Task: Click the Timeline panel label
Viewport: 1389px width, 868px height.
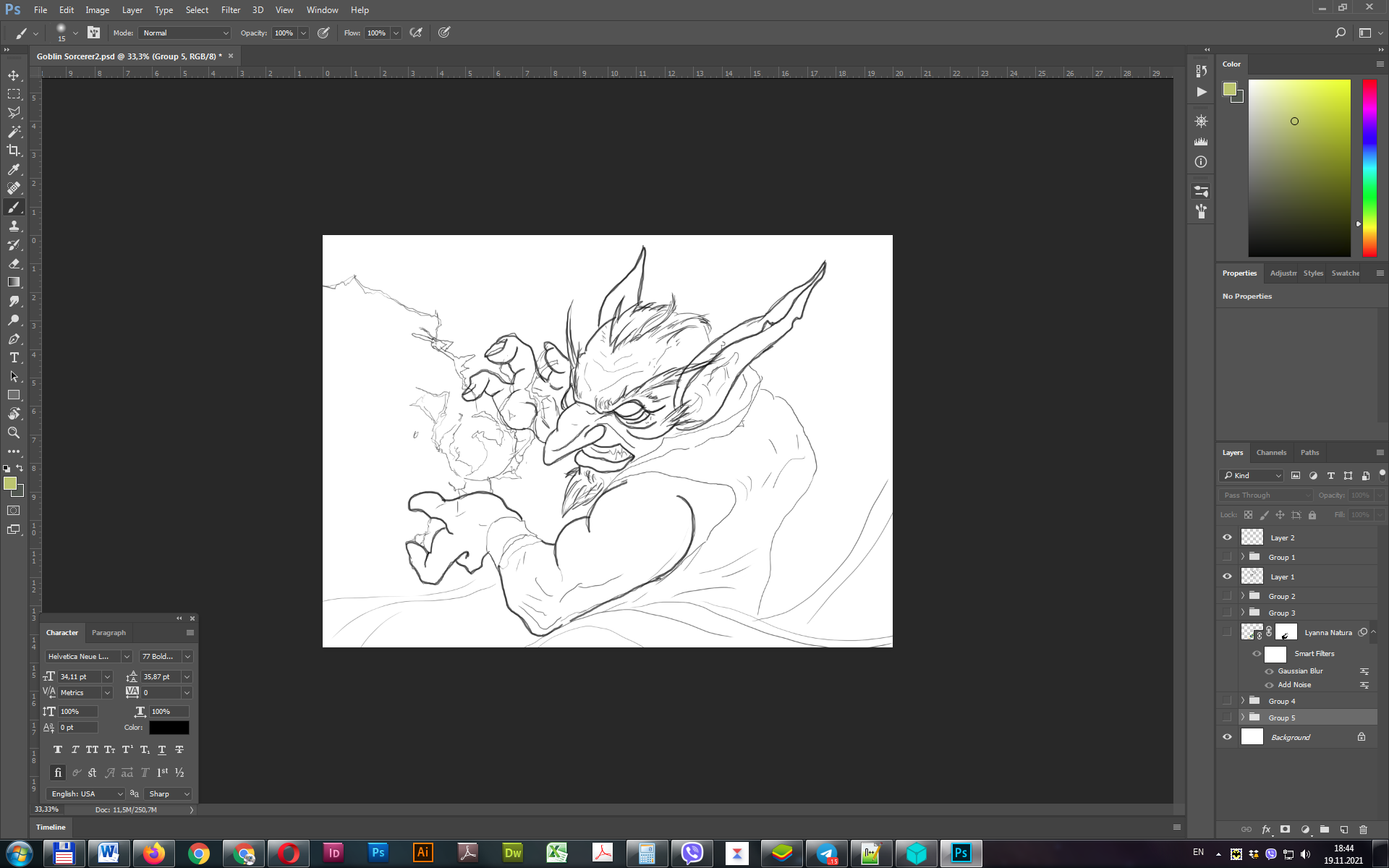Action: pyautogui.click(x=51, y=827)
